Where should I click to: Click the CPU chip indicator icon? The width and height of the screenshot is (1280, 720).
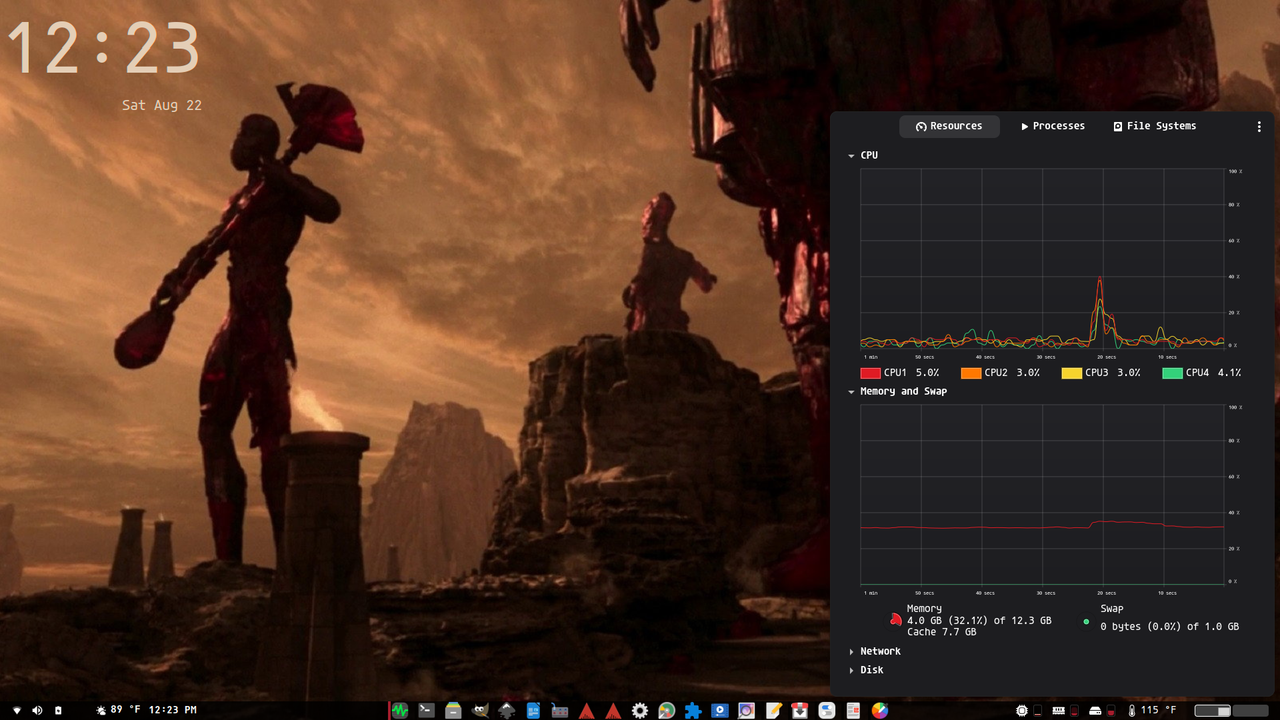point(1022,710)
